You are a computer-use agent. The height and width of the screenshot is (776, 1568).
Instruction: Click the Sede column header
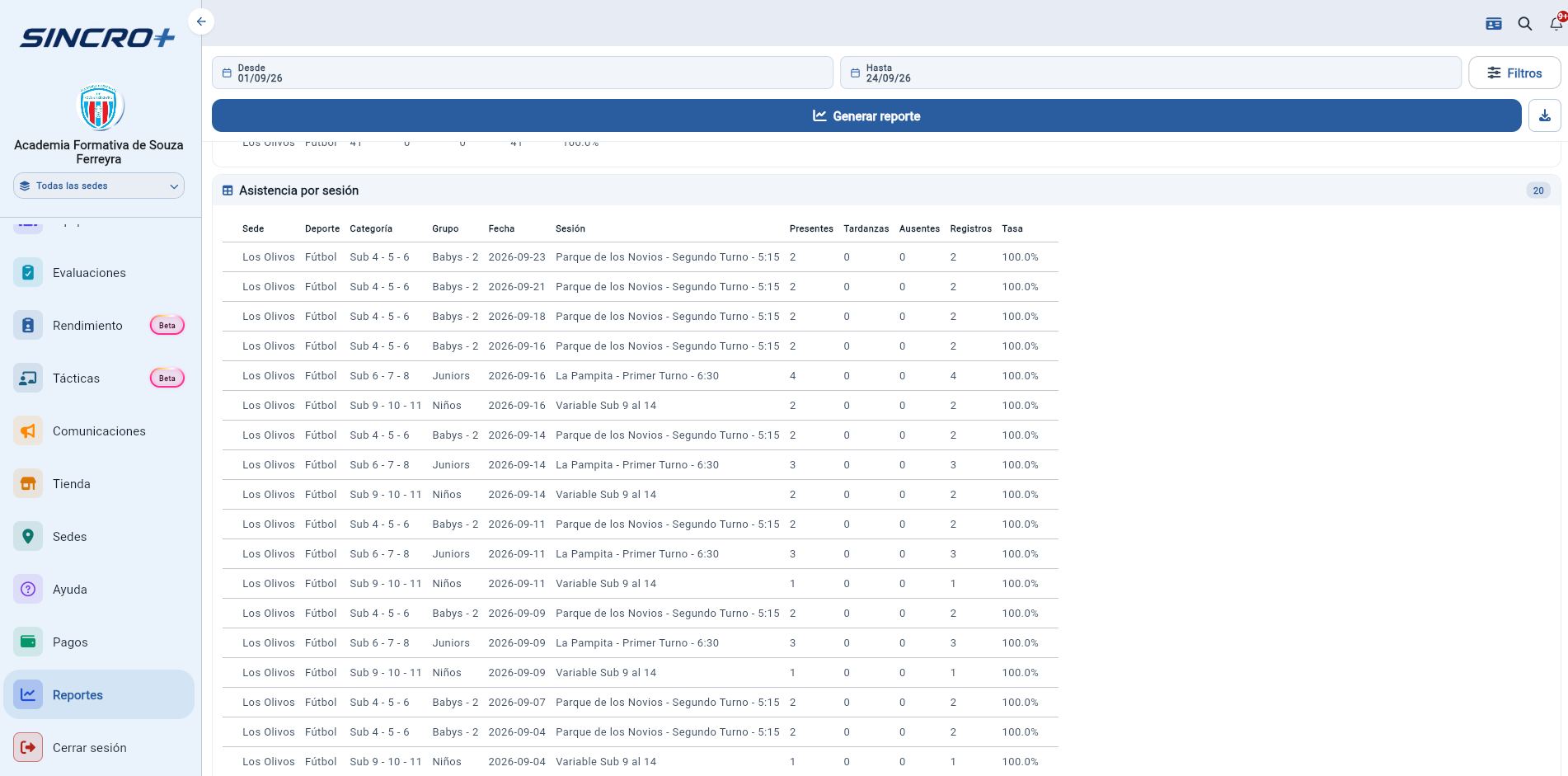pos(253,228)
